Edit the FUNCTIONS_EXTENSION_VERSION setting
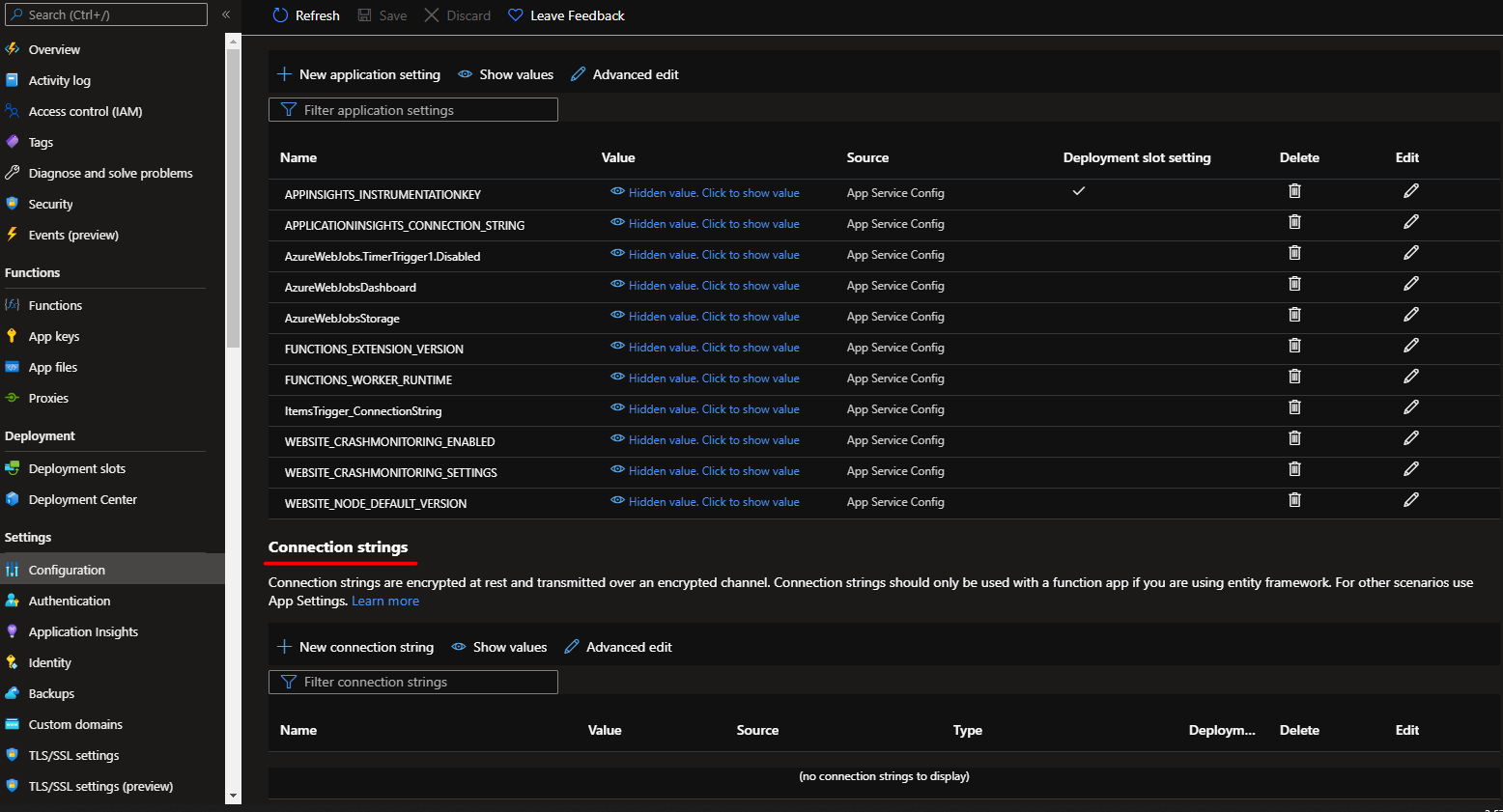The height and width of the screenshot is (812, 1503). (x=1411, y=346)
